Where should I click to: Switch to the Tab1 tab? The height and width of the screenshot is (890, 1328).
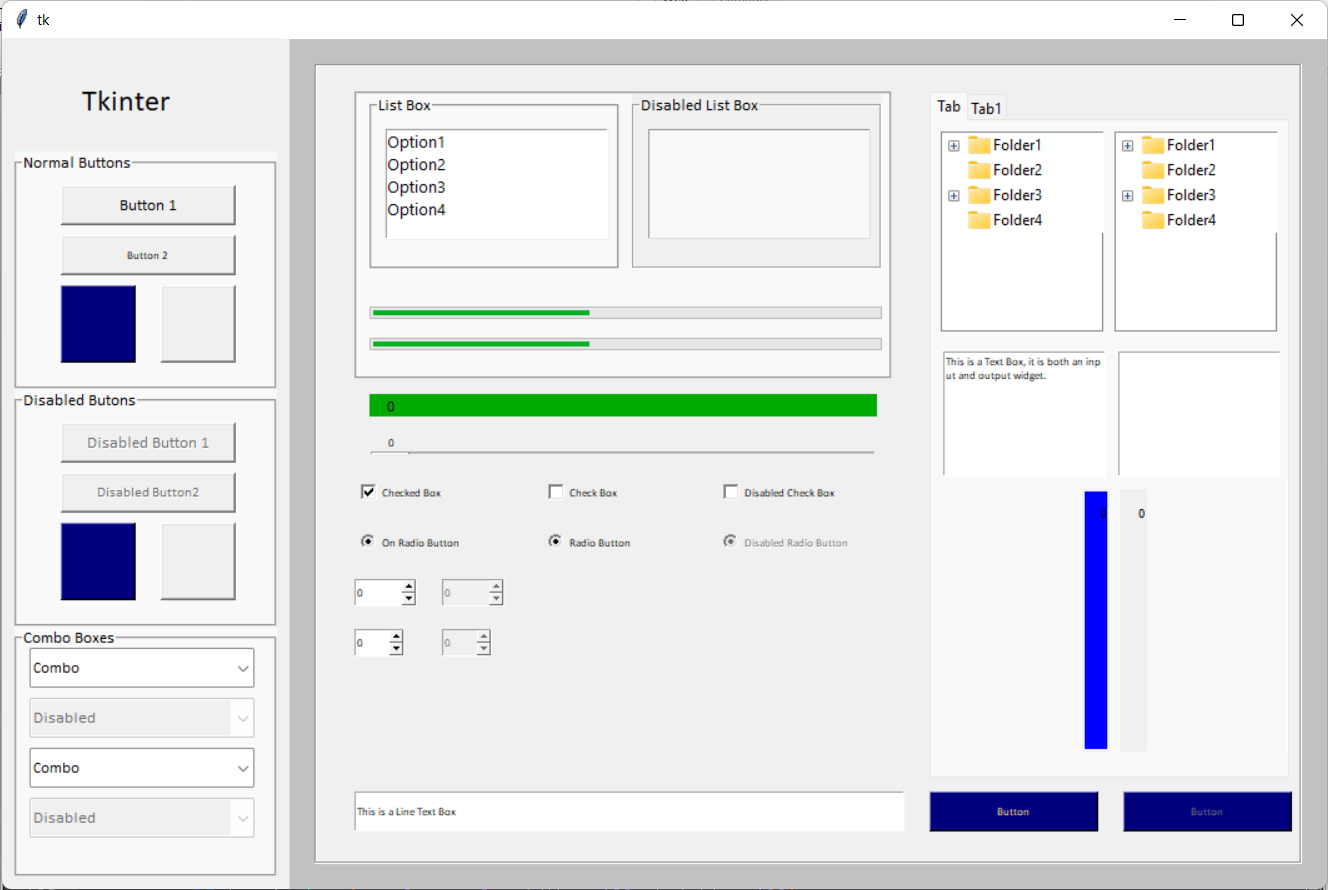pos(986,107)
